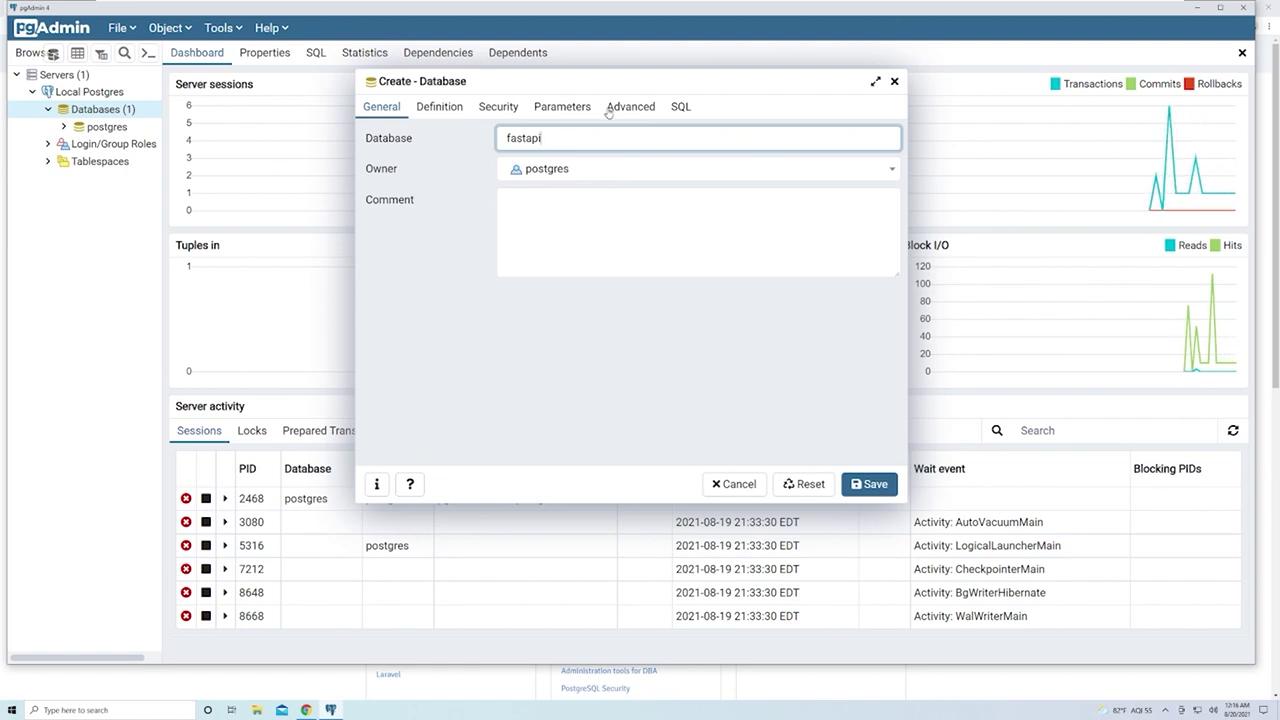The image size is (1280, 720).
Task: Click the info icon button in dialog footer
Action: [x=377, y=484]
